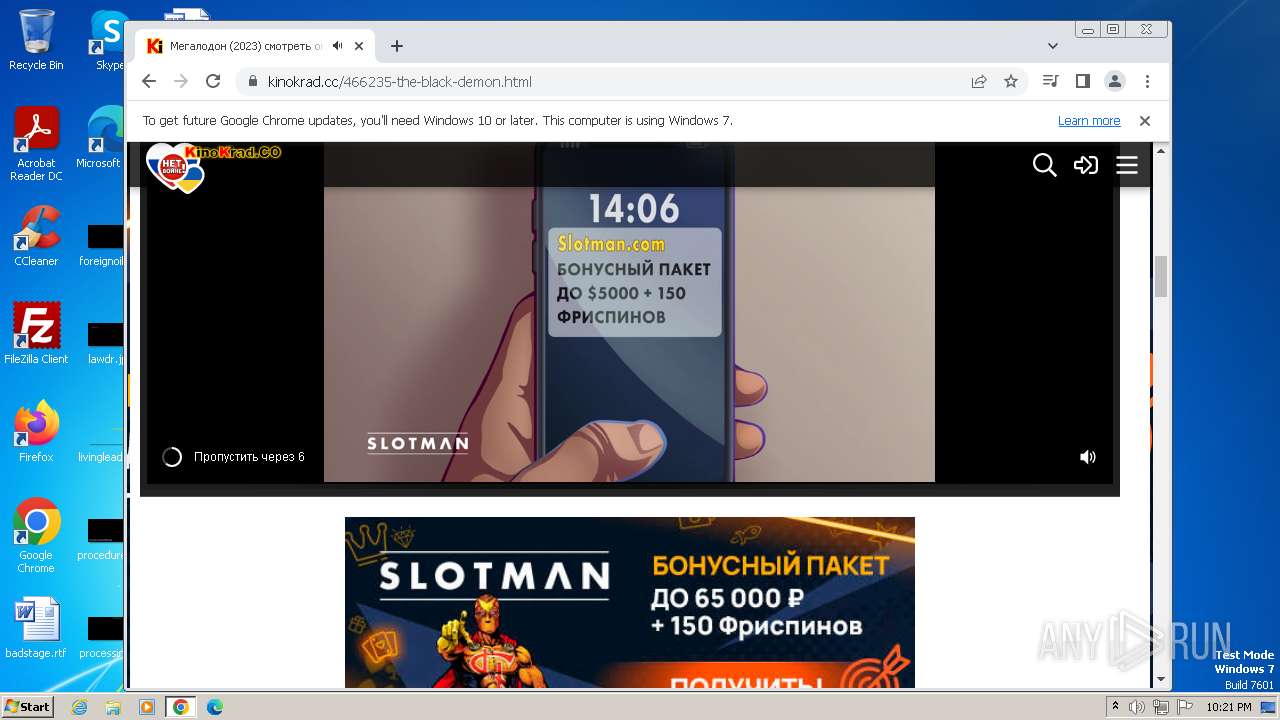Click the tab audio mute indicator

point(338,46)
